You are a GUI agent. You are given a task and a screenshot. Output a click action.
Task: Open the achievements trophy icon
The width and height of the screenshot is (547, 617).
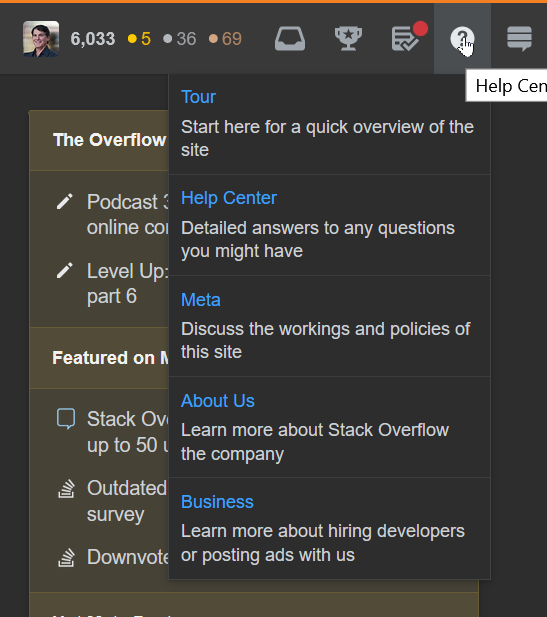point(348,39)
